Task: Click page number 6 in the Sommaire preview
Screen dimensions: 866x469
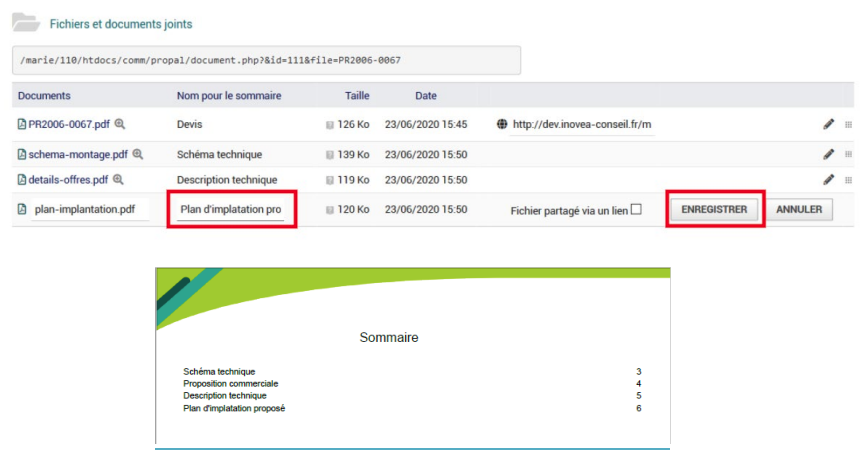Action: [x=638, y=408]
